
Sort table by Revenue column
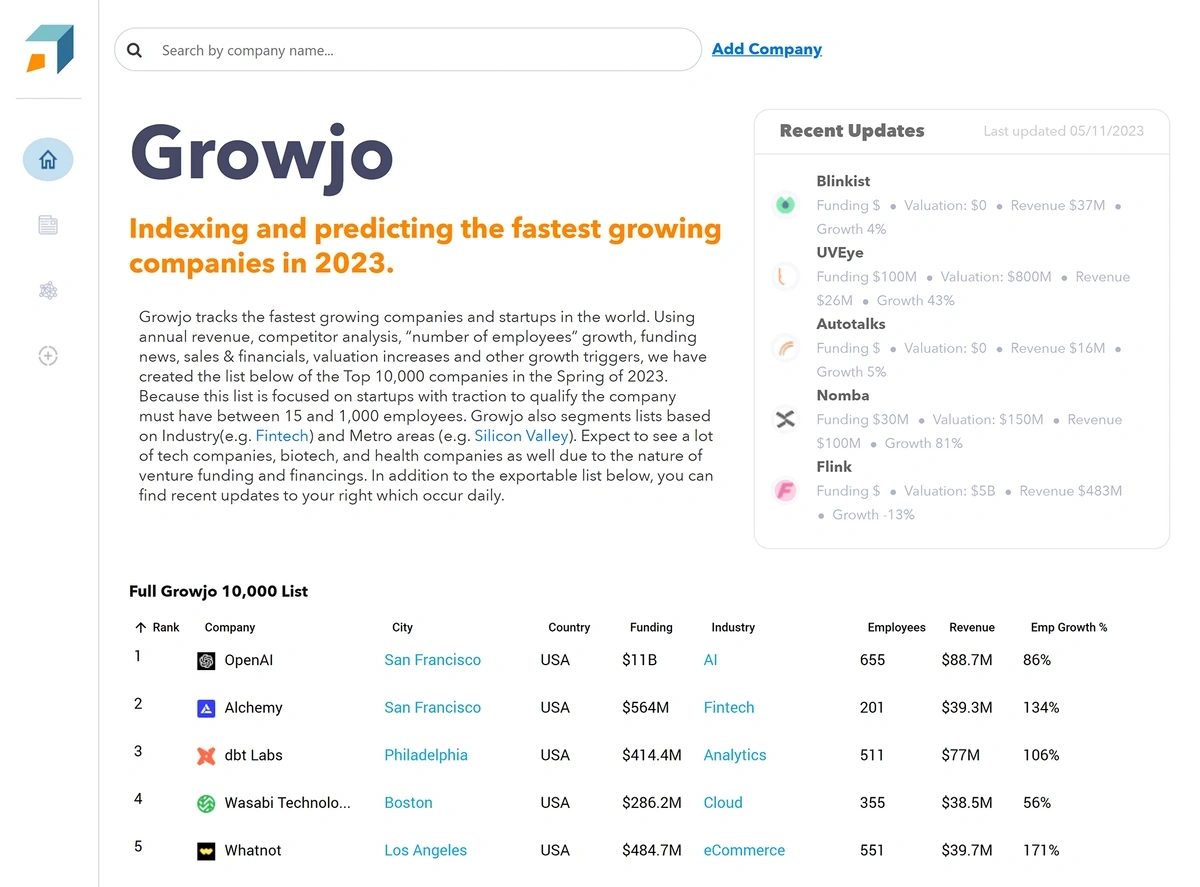[972, 628]
